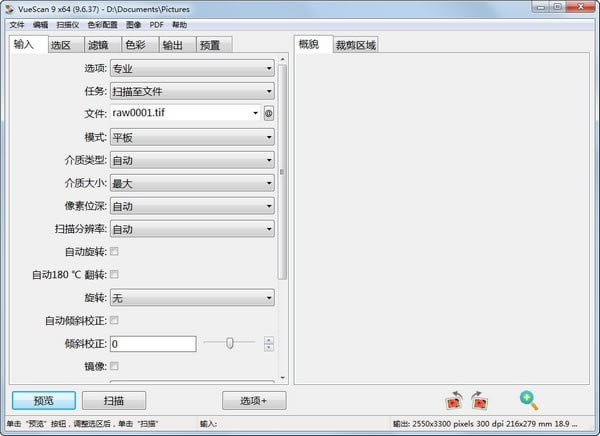
Task: Toggle the 自动倾斜校正 checkbox
Action: (114, 320)
